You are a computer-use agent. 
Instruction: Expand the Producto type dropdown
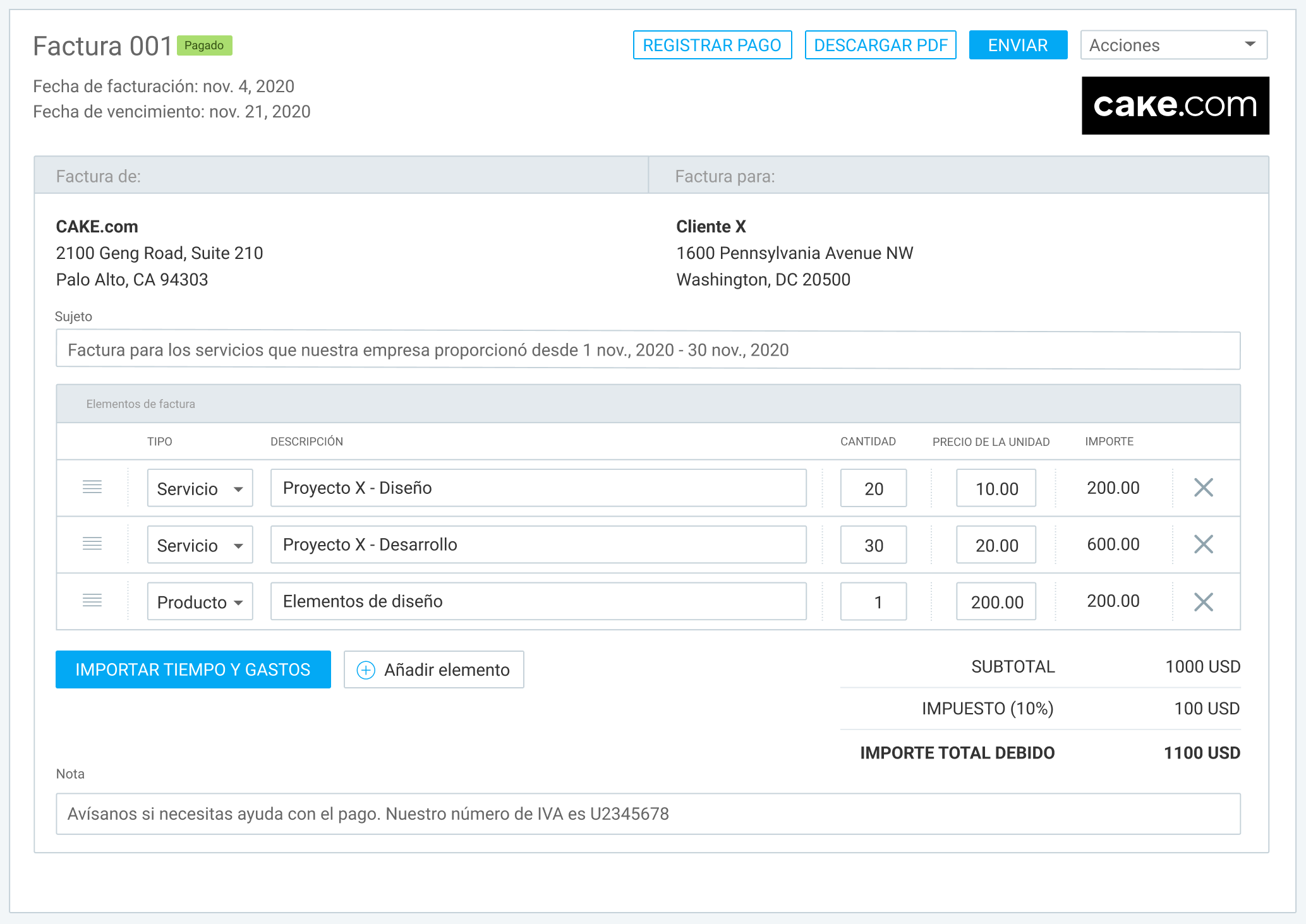(x=200, y=602)
